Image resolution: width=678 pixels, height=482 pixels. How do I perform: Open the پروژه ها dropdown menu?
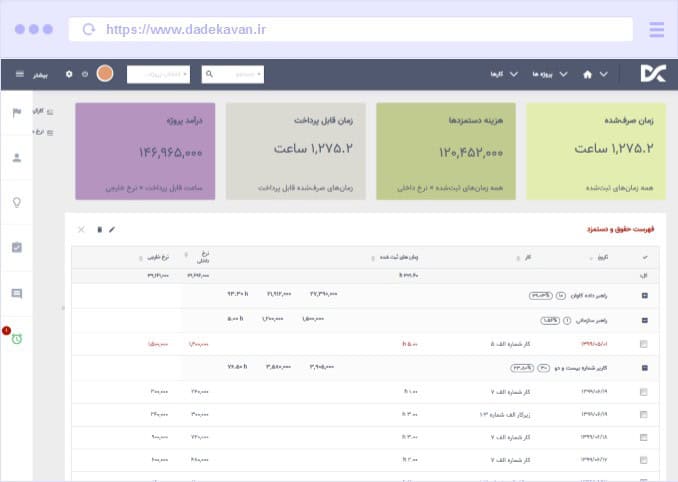pos(550,74)
